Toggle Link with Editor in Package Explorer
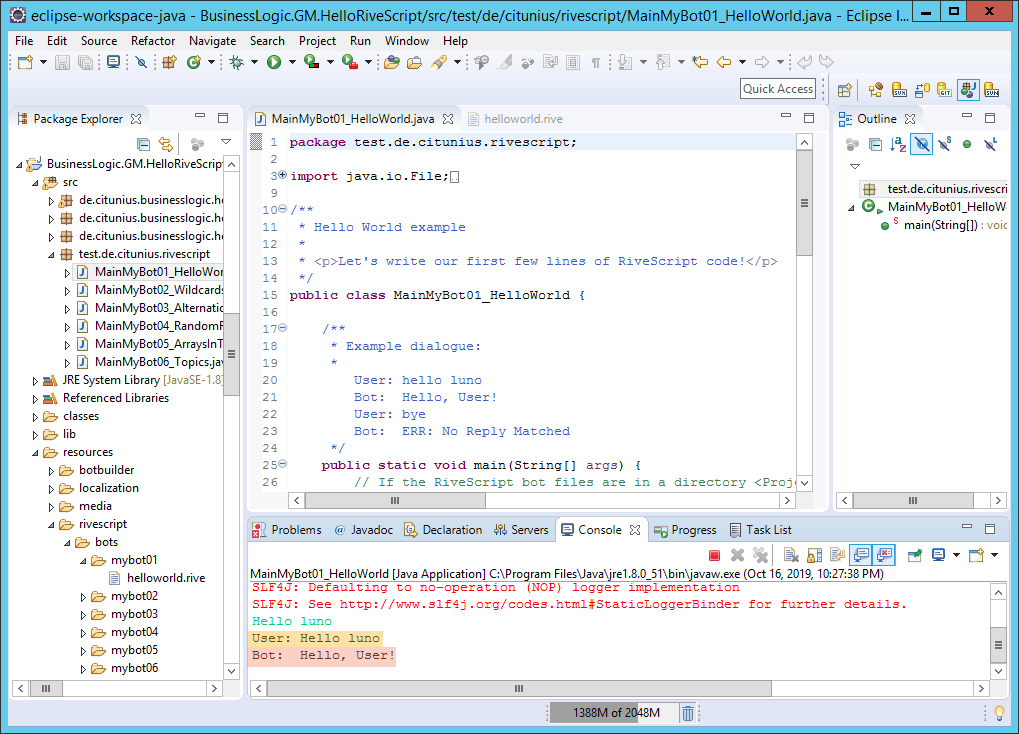The image size is (1019, 734). (165, 144)
